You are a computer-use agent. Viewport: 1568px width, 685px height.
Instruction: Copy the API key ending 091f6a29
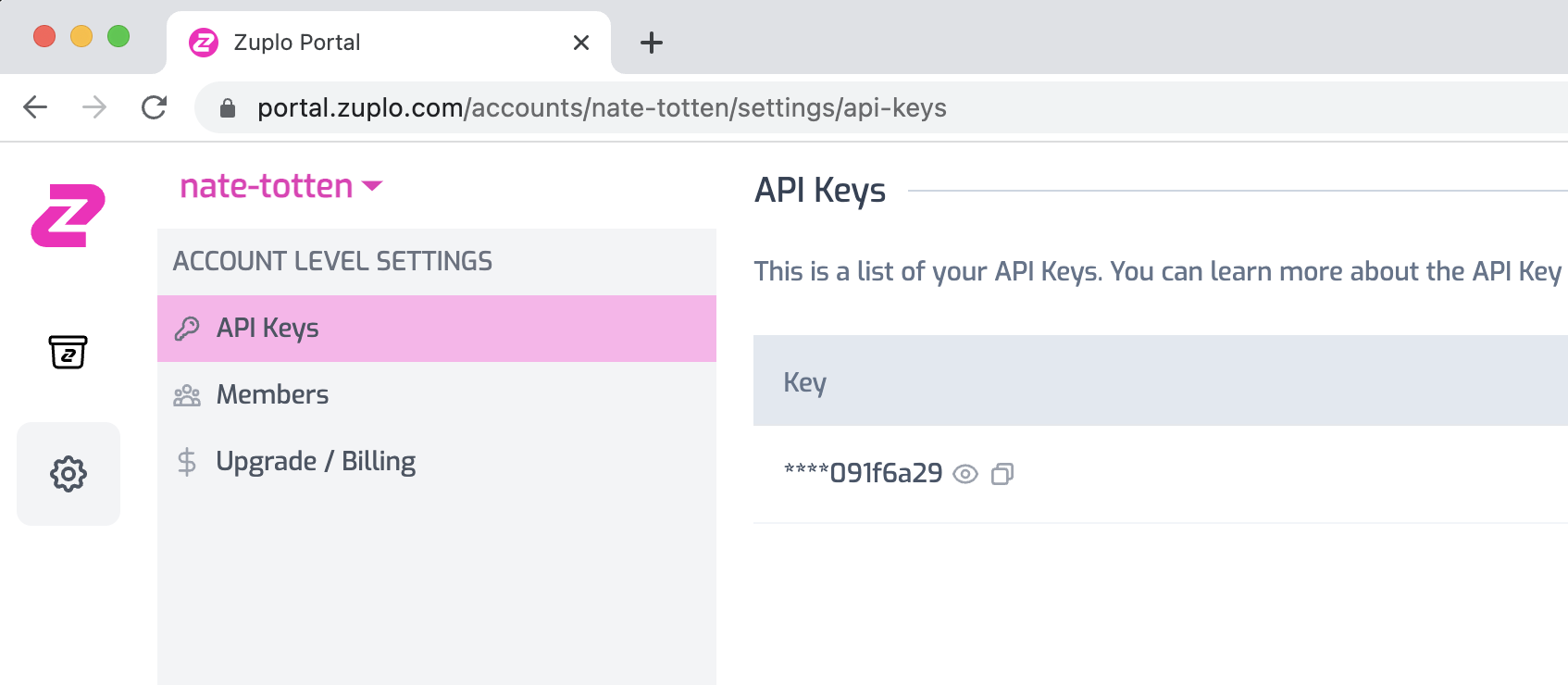pyautogui.click(x=1002, y=474)
